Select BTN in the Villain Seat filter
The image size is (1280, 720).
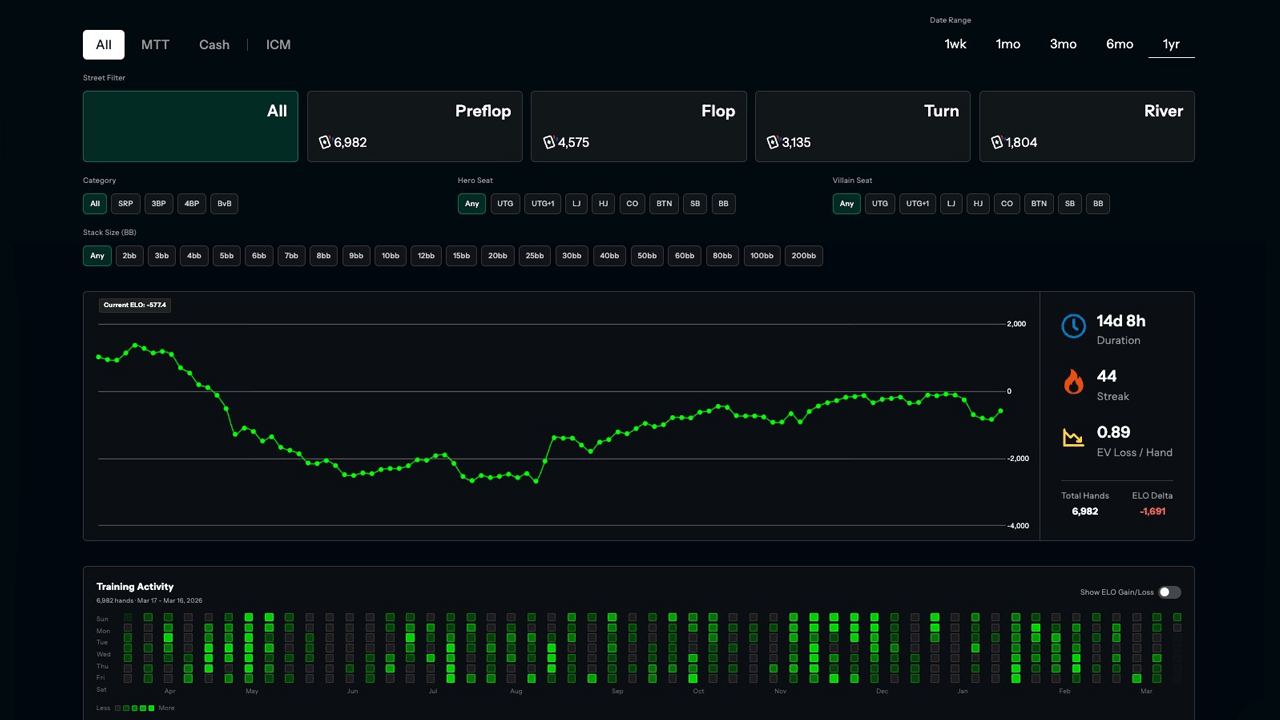[x=1038, y=203]
